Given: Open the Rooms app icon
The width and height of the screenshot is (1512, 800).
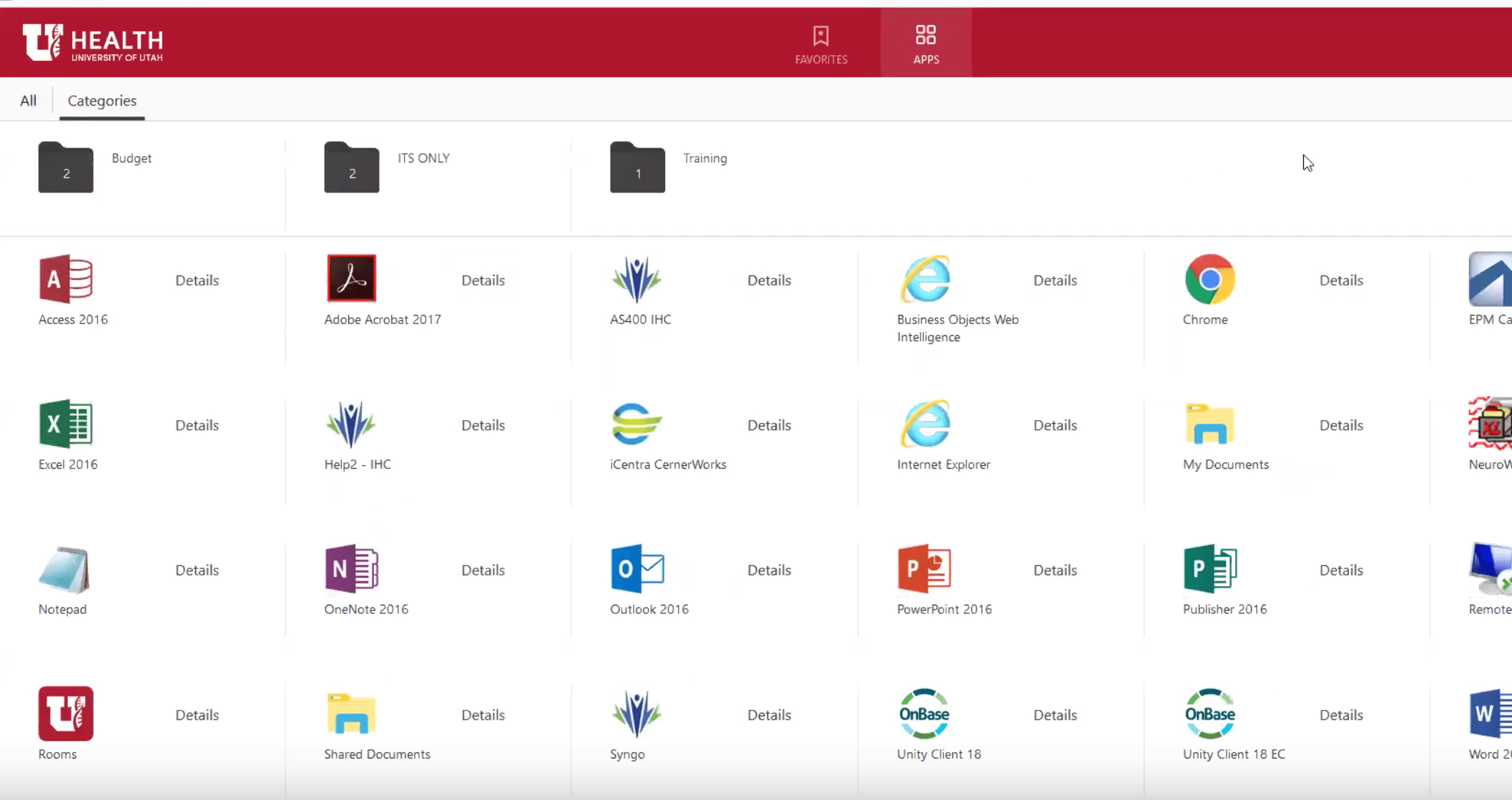Looking at the screenshot, I should pos(66,714).
